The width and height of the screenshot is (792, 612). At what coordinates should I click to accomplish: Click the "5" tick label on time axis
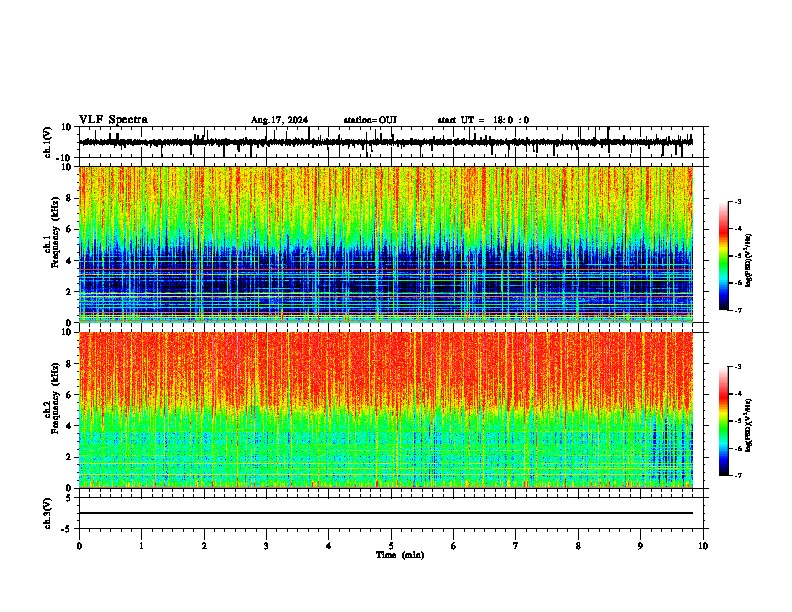point(391,546)
